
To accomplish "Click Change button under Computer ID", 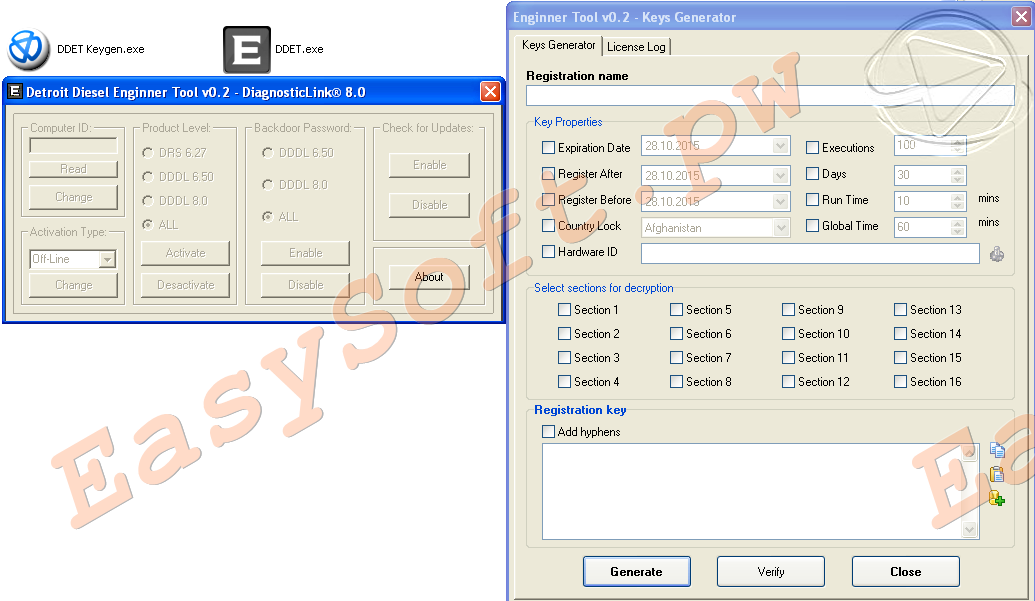I will (73, 197).
